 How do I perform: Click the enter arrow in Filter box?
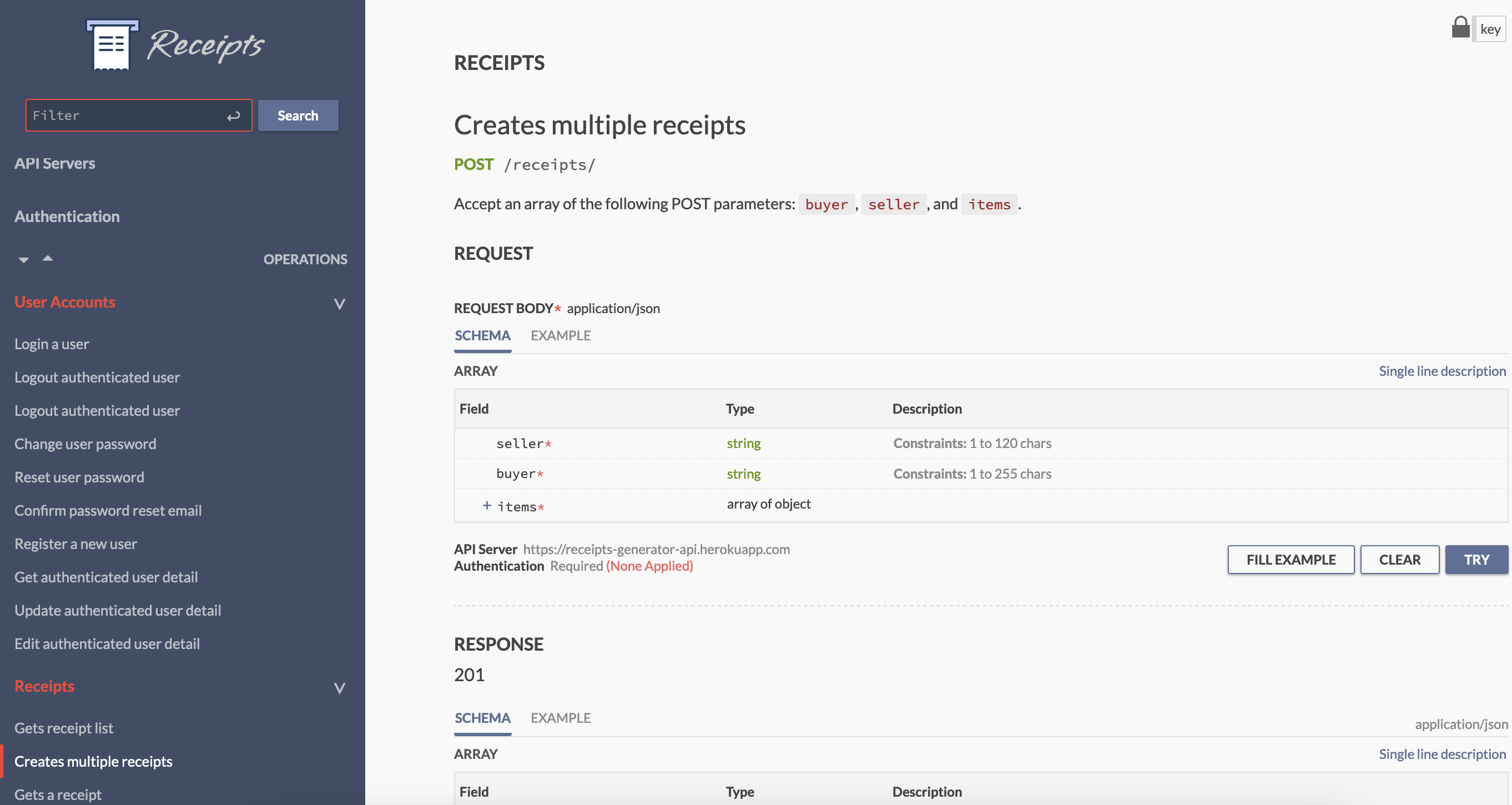point(233,115)
